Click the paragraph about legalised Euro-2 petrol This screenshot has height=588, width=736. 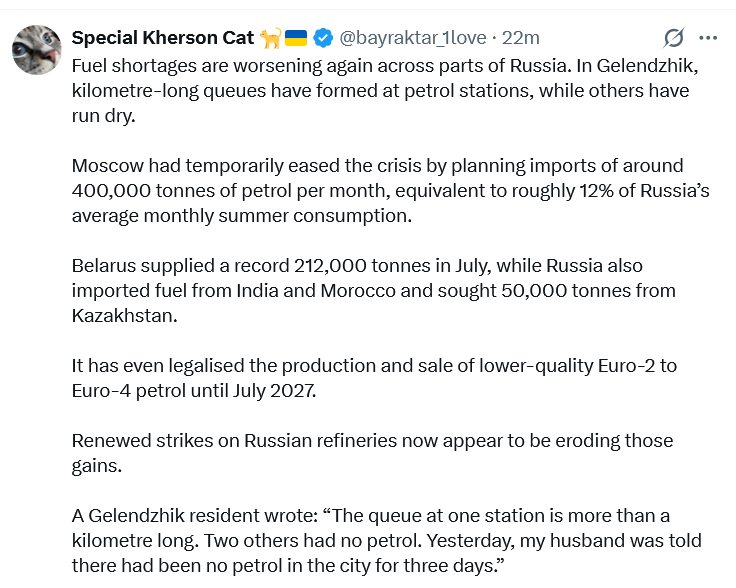pyautogui.click(x=374, y=378)
